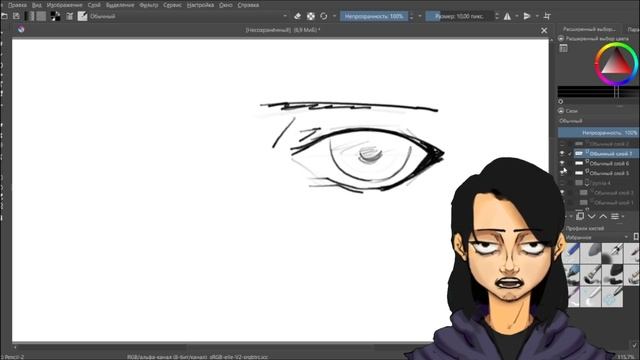
Task: Open the gradient editor swatch
Action: click(x=29, y=16)
